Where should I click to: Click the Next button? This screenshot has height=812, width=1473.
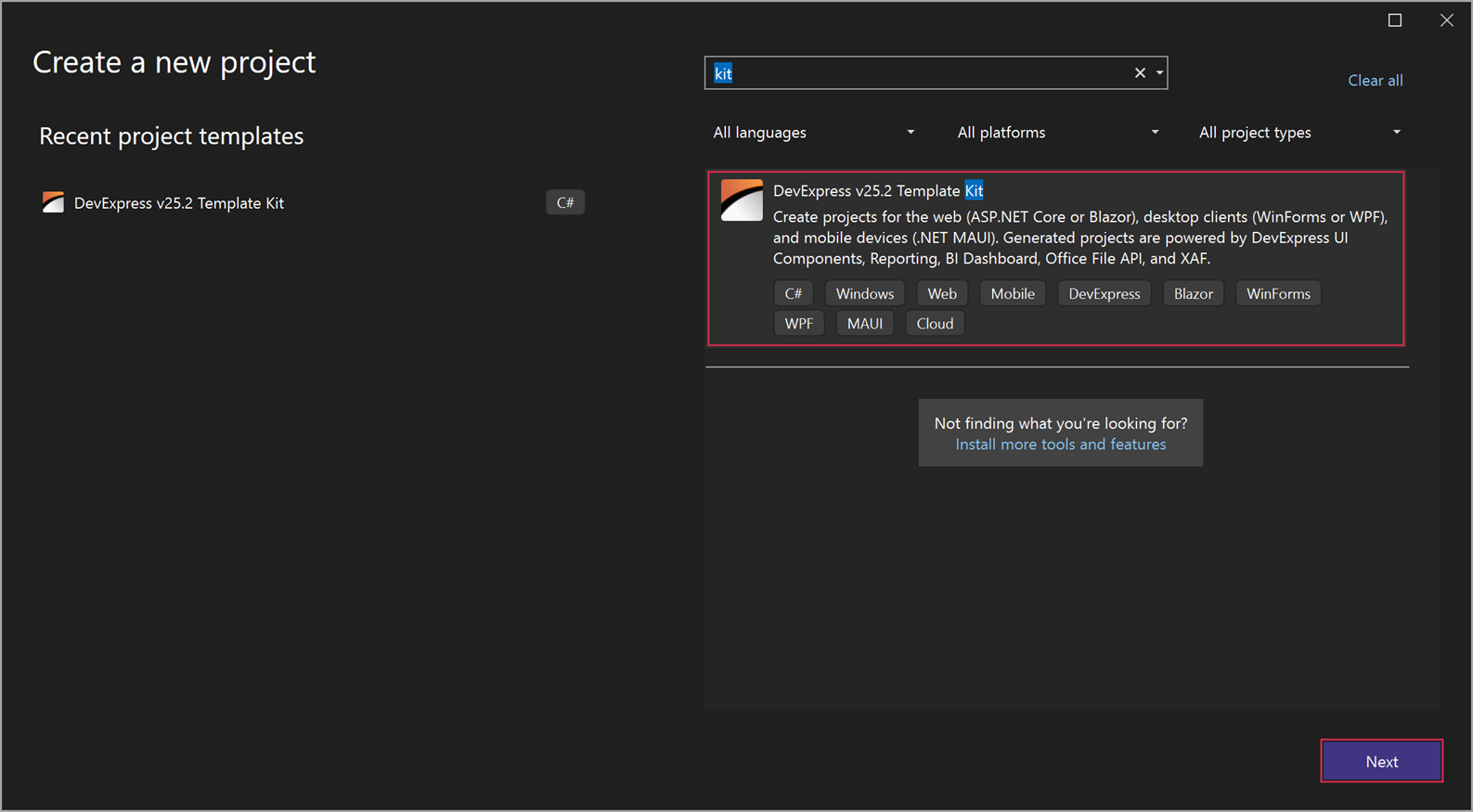tap(1382, 761)
